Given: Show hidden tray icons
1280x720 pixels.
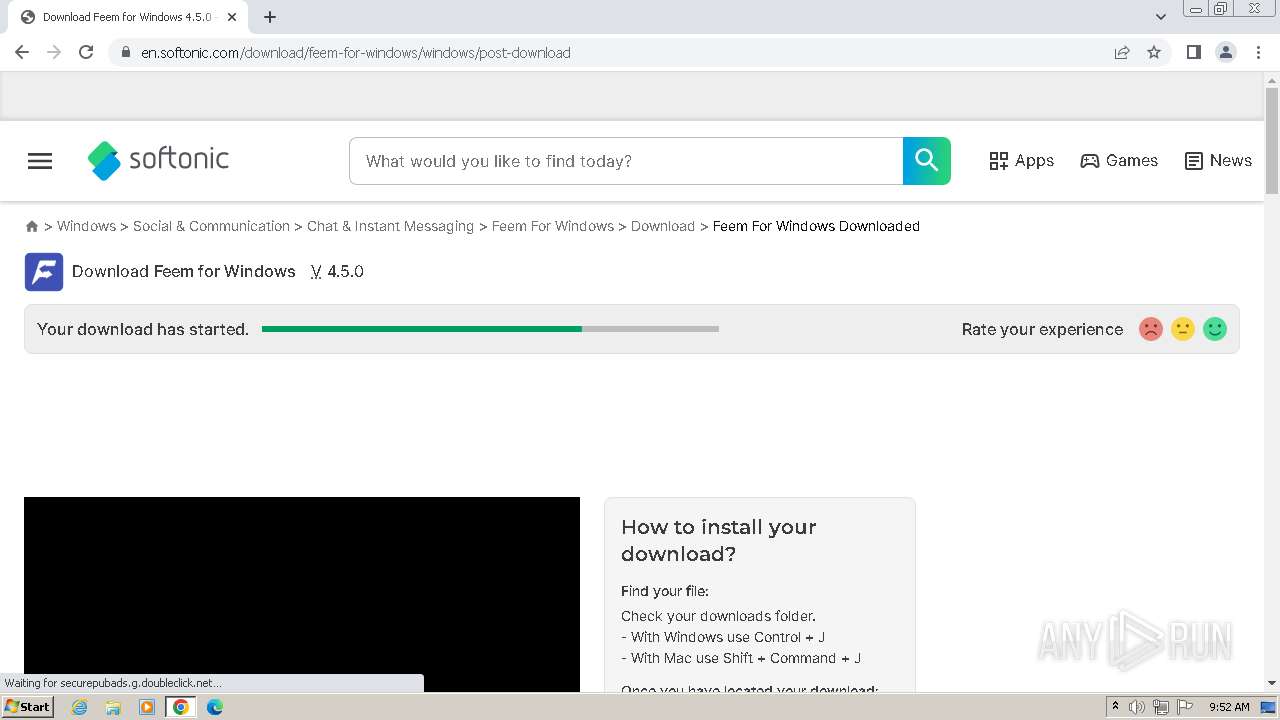Looking at the screenshot, I should (x=1116, y=707).
